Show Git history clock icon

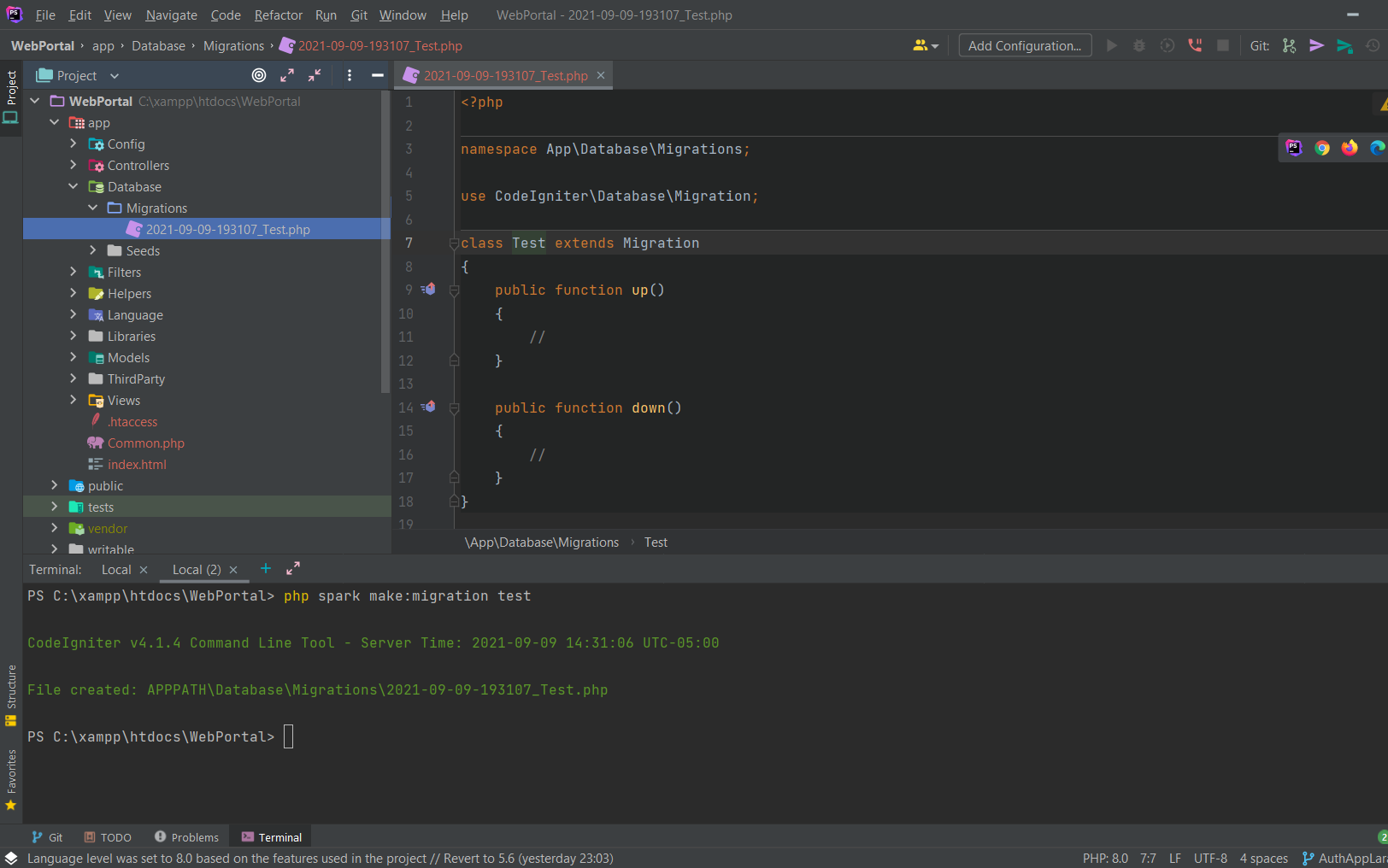[1373, 45]
